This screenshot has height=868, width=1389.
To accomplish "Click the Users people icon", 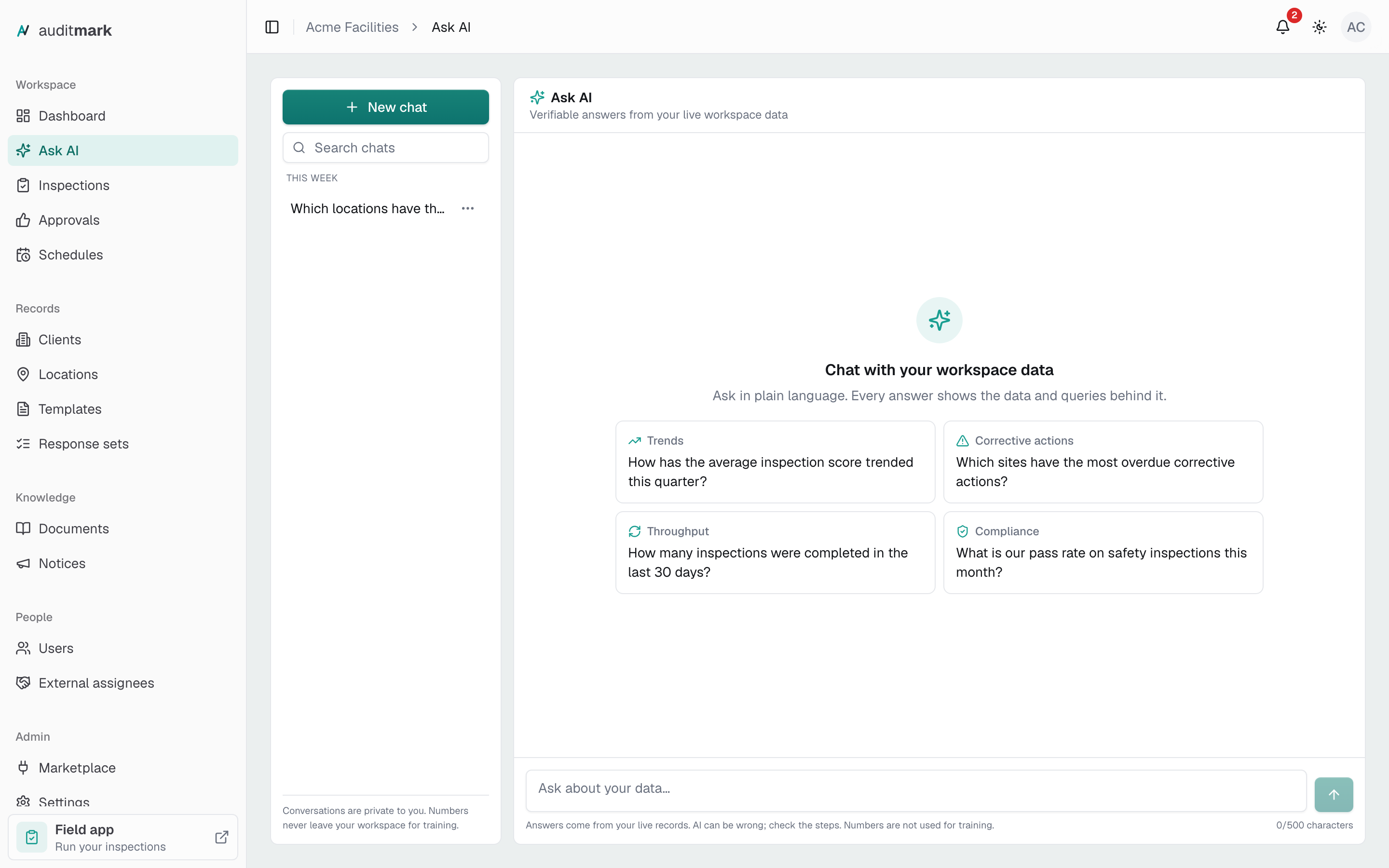I will 23,648.
